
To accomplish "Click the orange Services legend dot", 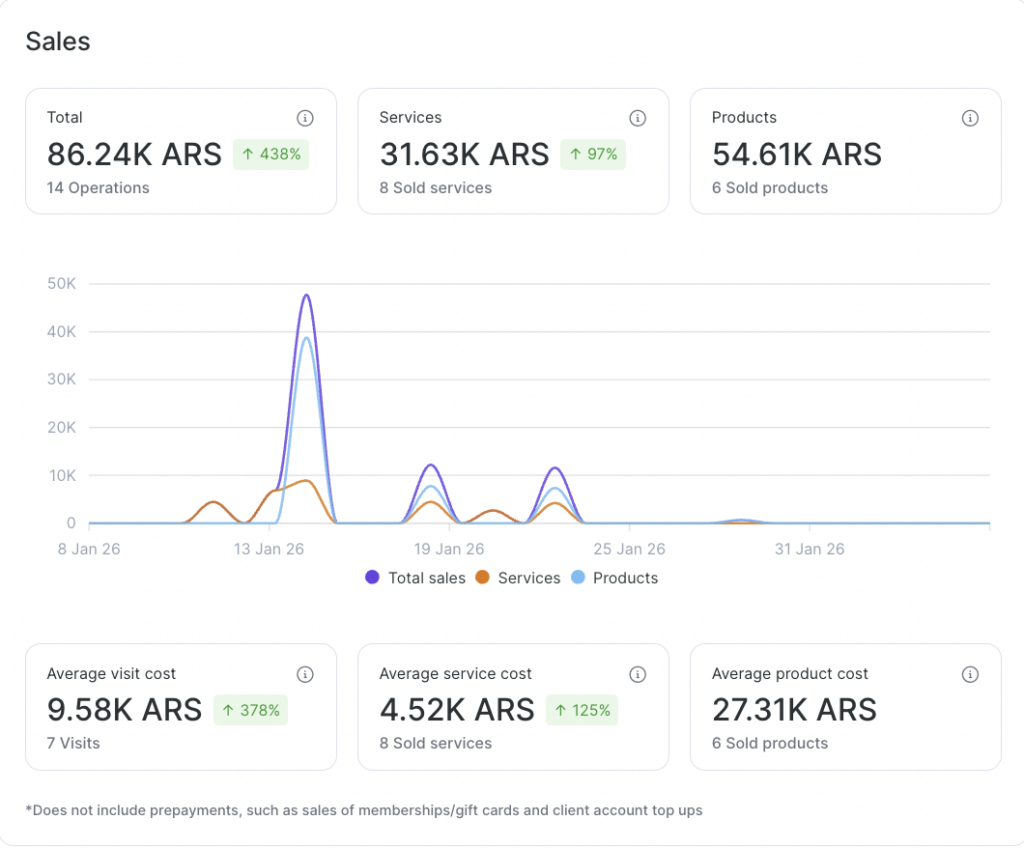I will pyautogui.click(x=482, y=578).
